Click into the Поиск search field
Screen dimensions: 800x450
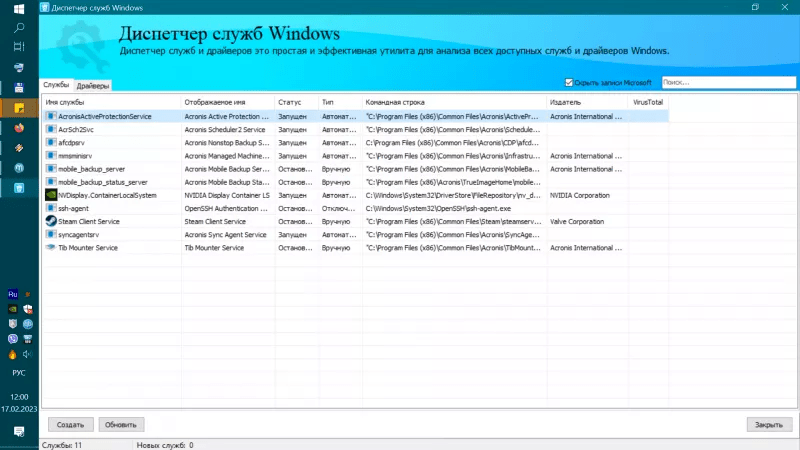tap(729, 82)
